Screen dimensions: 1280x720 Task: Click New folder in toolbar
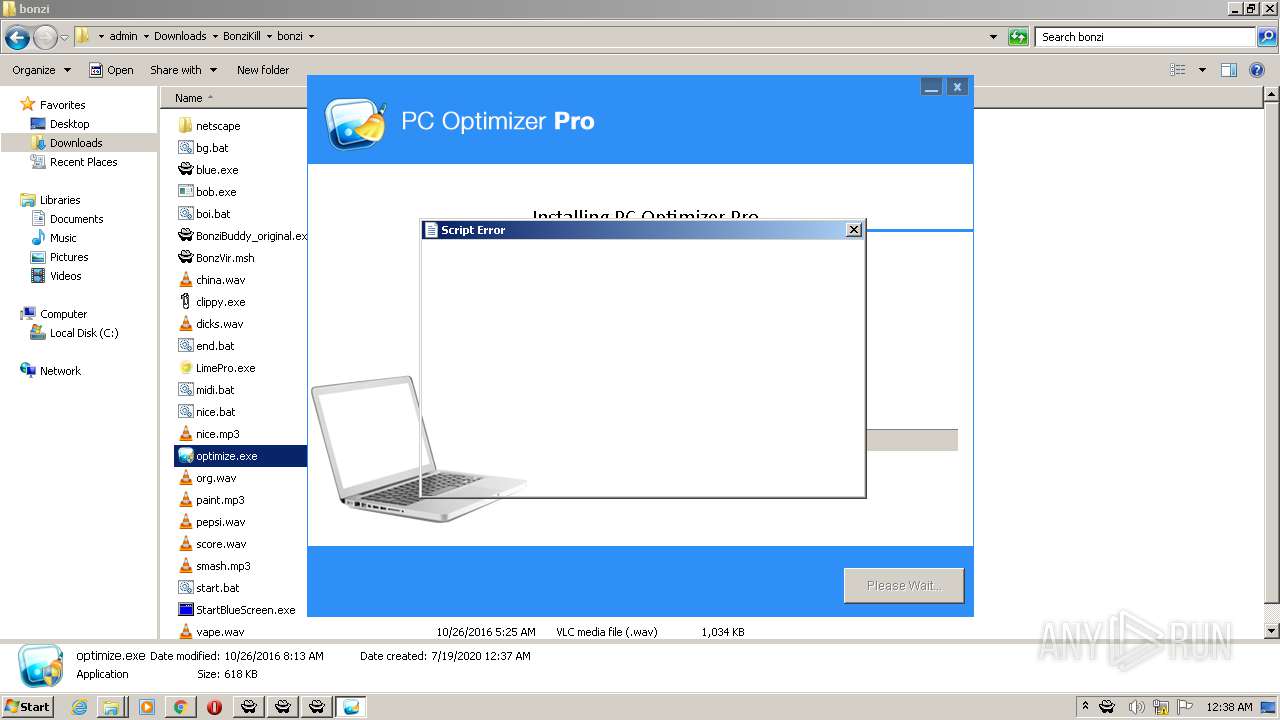(263, 70)
